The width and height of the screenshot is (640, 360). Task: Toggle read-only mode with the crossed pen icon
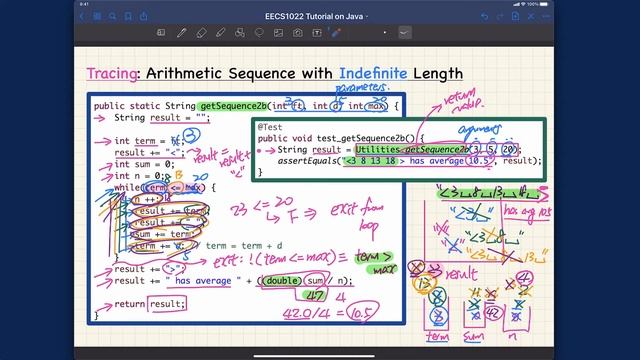pyautogui.click(x=531, y=16)
